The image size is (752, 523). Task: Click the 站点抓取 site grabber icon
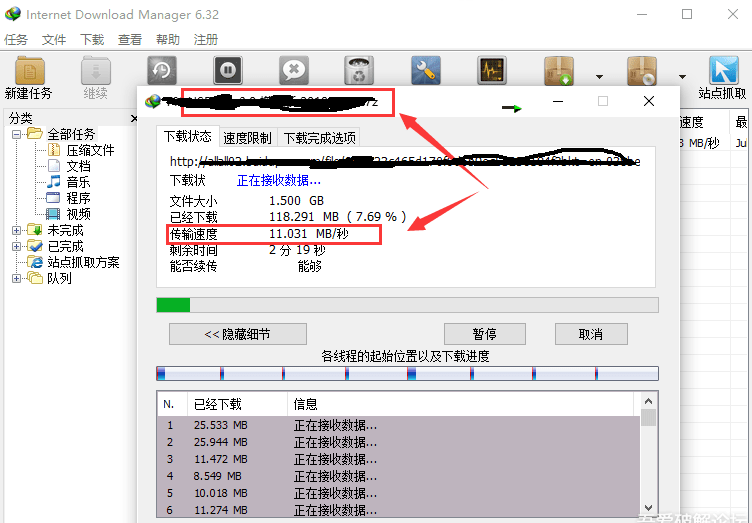click(723, 70)
